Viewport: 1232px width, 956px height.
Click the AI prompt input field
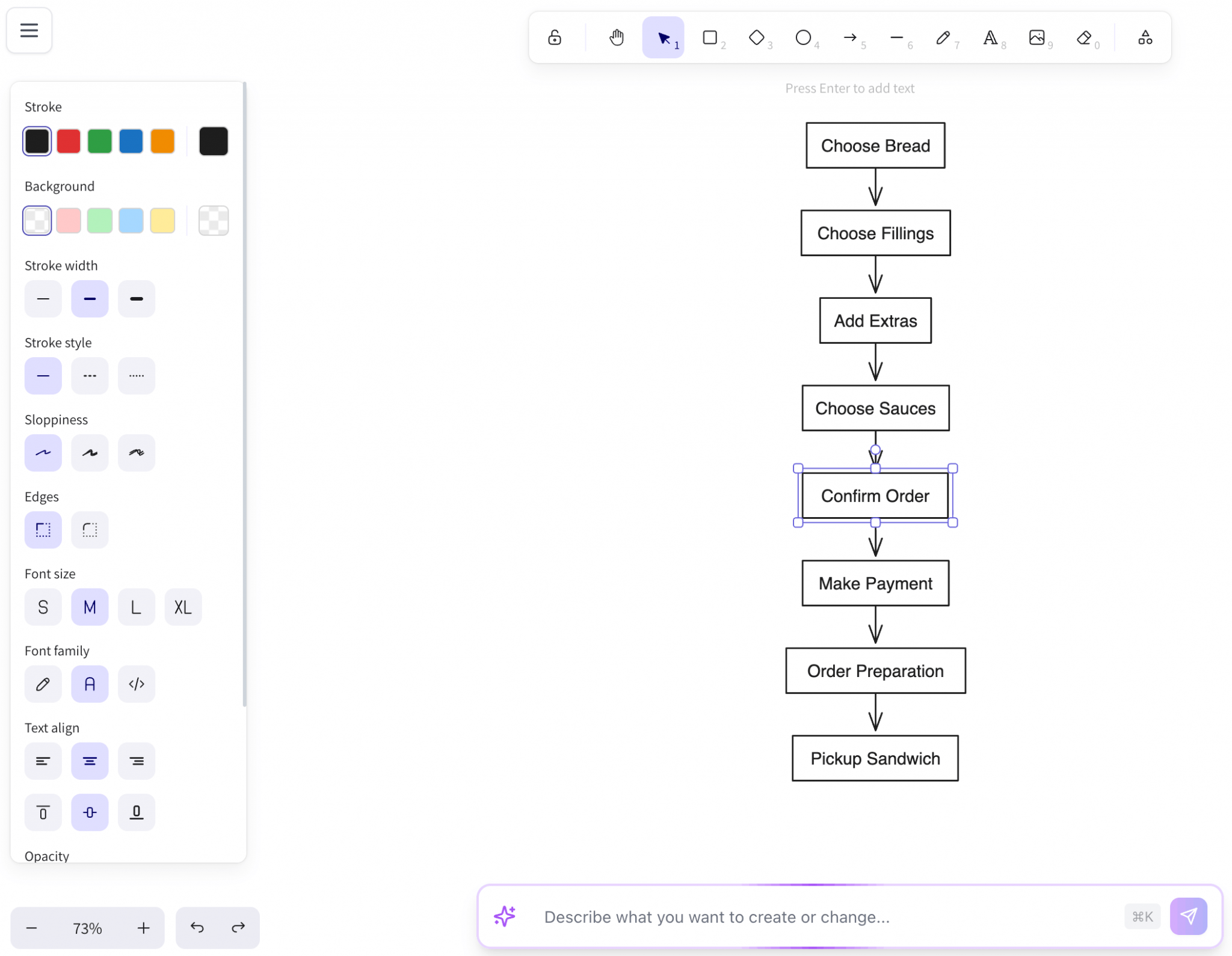(x=782, y=916)
